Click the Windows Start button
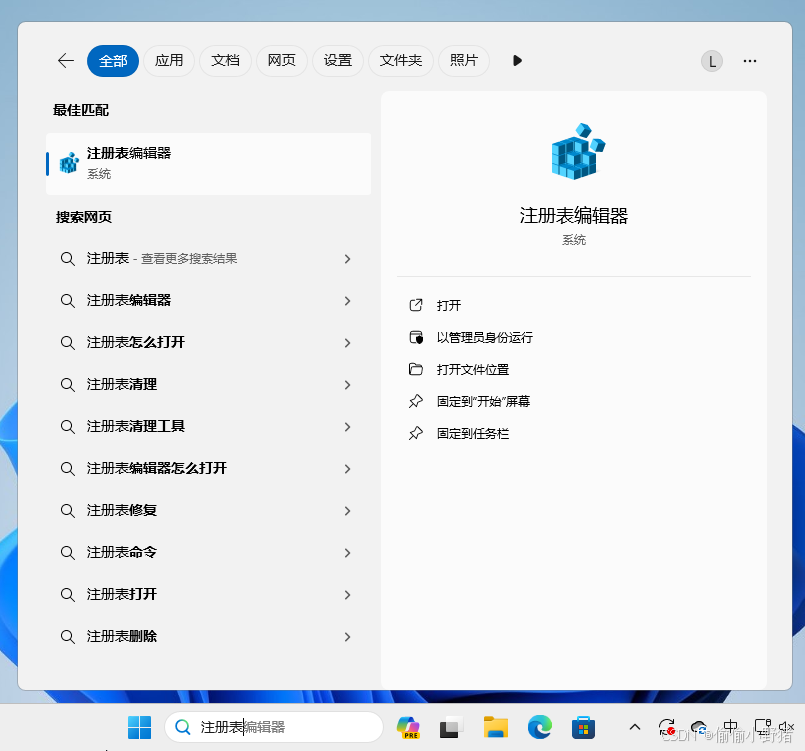This screenshot has height=751, width=805. (x=139, y=726)
